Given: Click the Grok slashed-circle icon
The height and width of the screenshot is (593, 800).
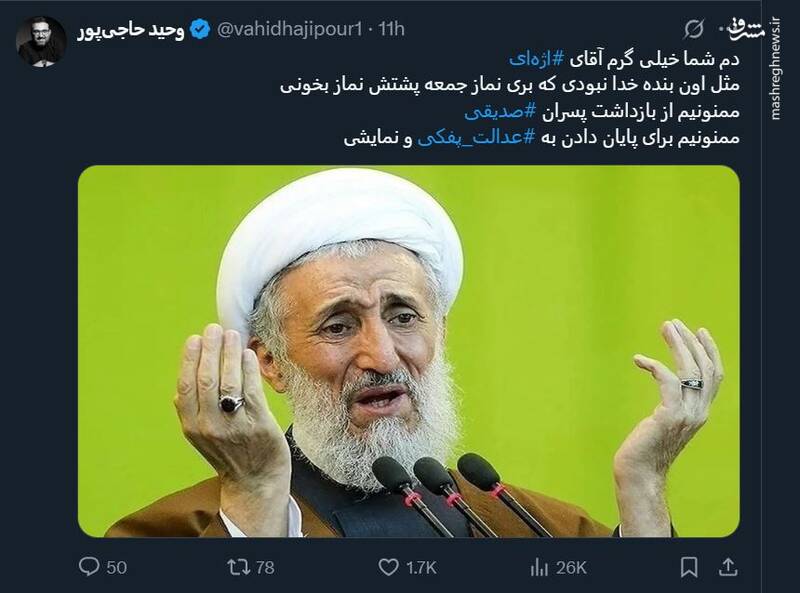Looking at the screenshot, I should coord(693,29).
